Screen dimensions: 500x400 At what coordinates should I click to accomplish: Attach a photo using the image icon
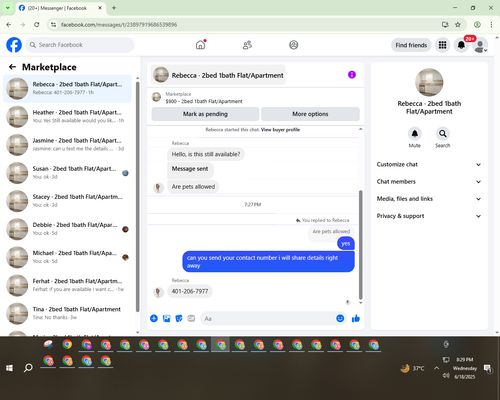click(x=166, y=318)
